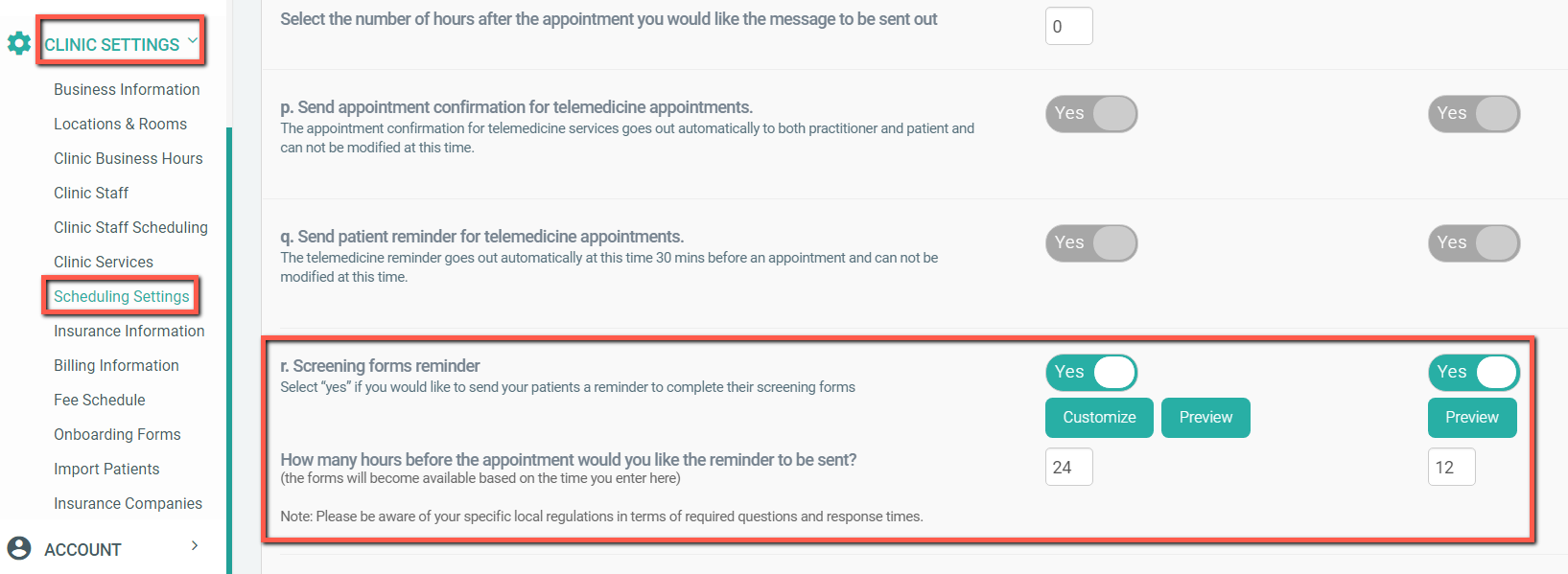Select Clinic Staff Scheduling menu item
The image size is (1568, 574).
130,227
